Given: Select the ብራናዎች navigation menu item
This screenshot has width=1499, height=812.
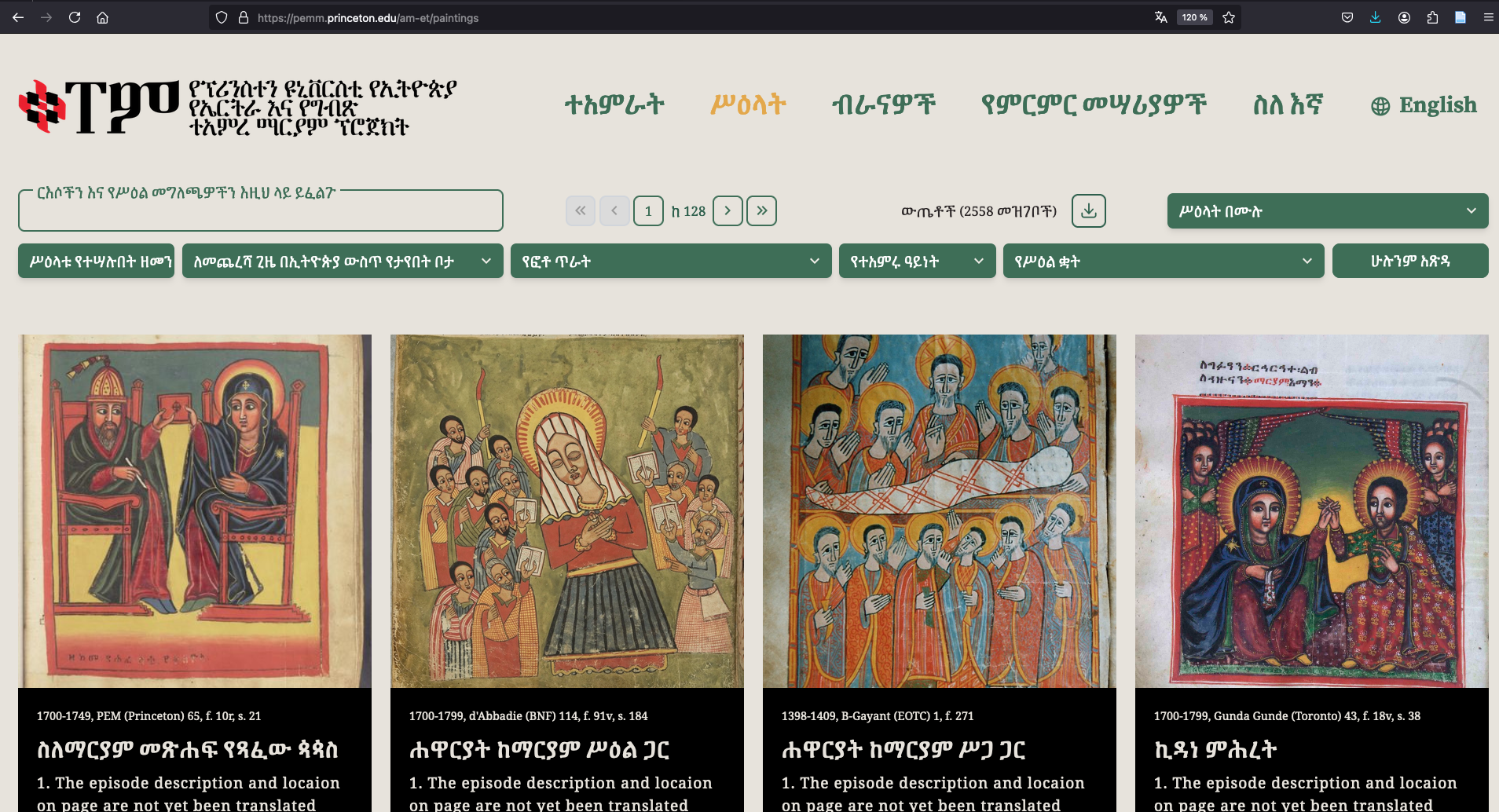Looking at the screenshot, I should pyautogui.click(x=883, y=104).
